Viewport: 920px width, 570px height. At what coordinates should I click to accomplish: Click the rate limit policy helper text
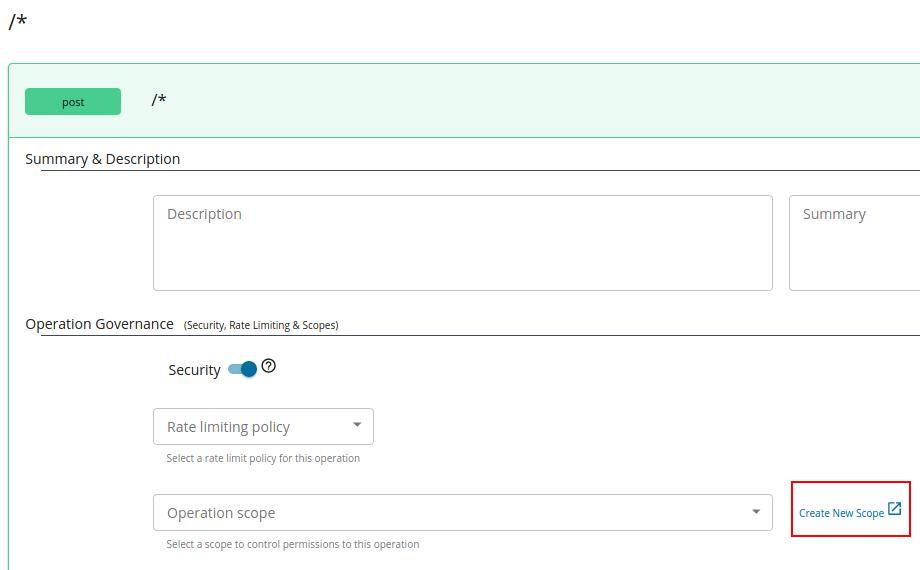coord(263,458)
